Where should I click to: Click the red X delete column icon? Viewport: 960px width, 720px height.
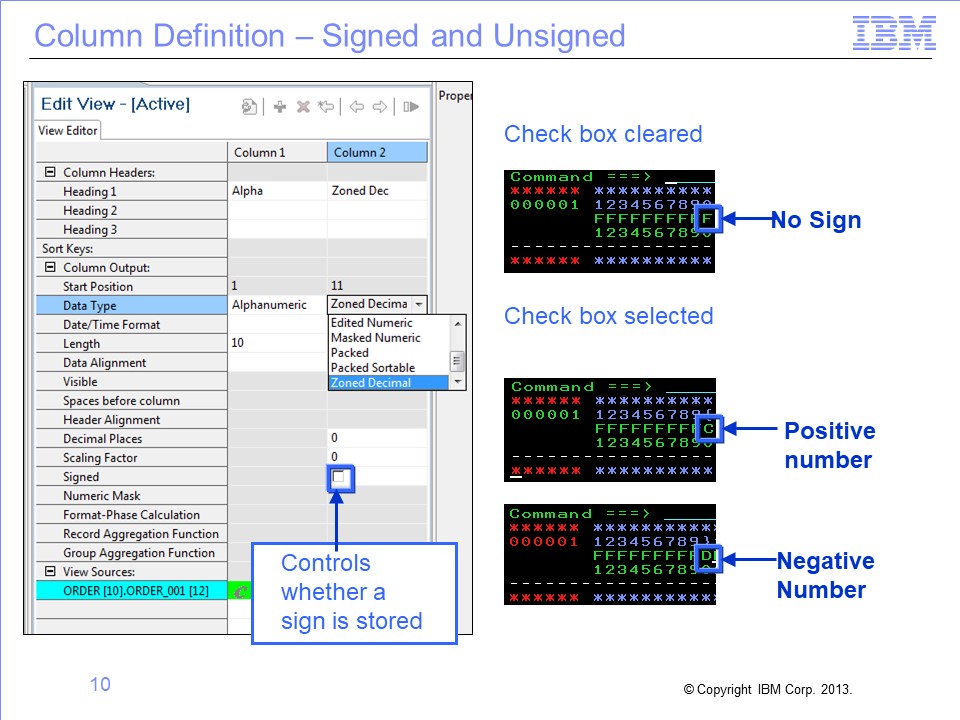(x=303, y=107)
